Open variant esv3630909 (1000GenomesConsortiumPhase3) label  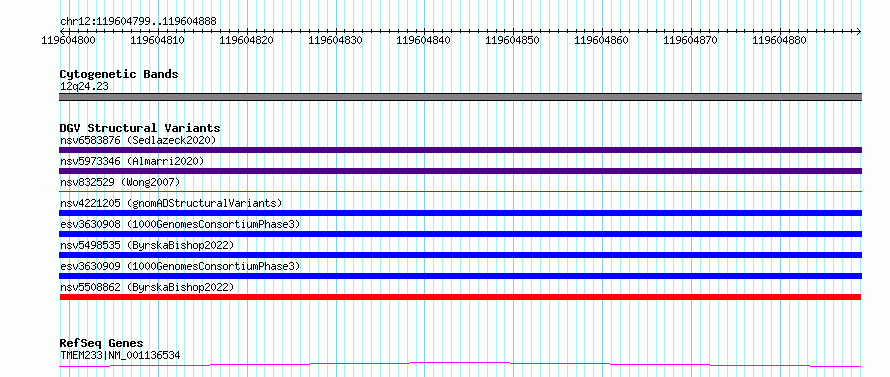click(180, 266)
